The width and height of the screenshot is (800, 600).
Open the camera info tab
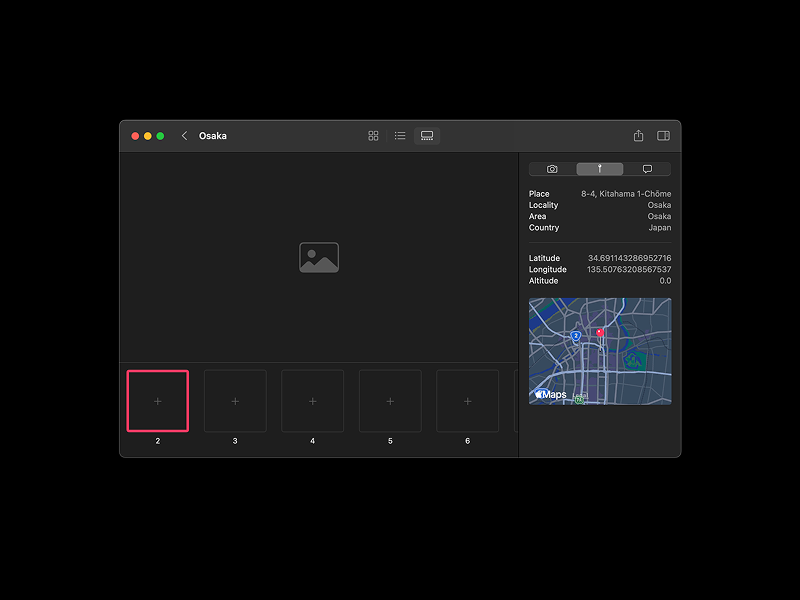coord(552,169)
